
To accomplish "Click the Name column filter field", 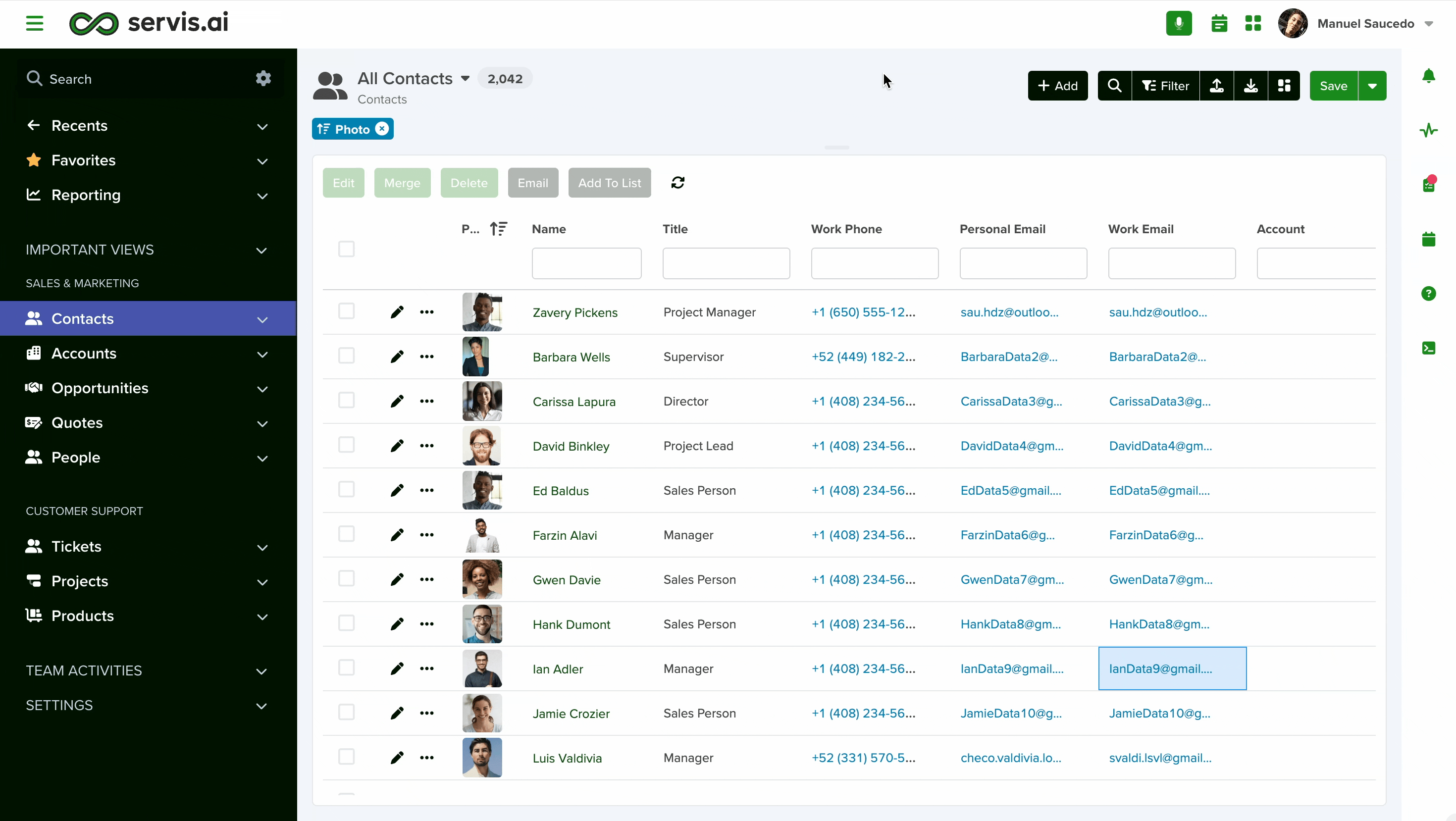I will (586, 263).
